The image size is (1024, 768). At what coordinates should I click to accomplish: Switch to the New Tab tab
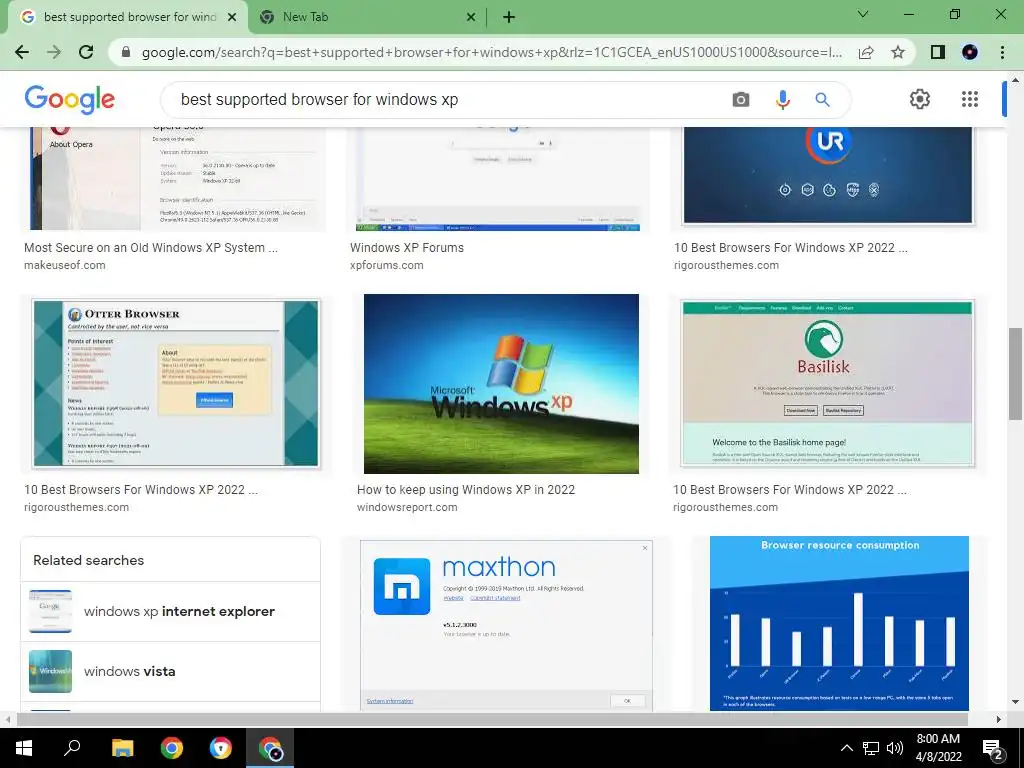click(x=366, y=18)
